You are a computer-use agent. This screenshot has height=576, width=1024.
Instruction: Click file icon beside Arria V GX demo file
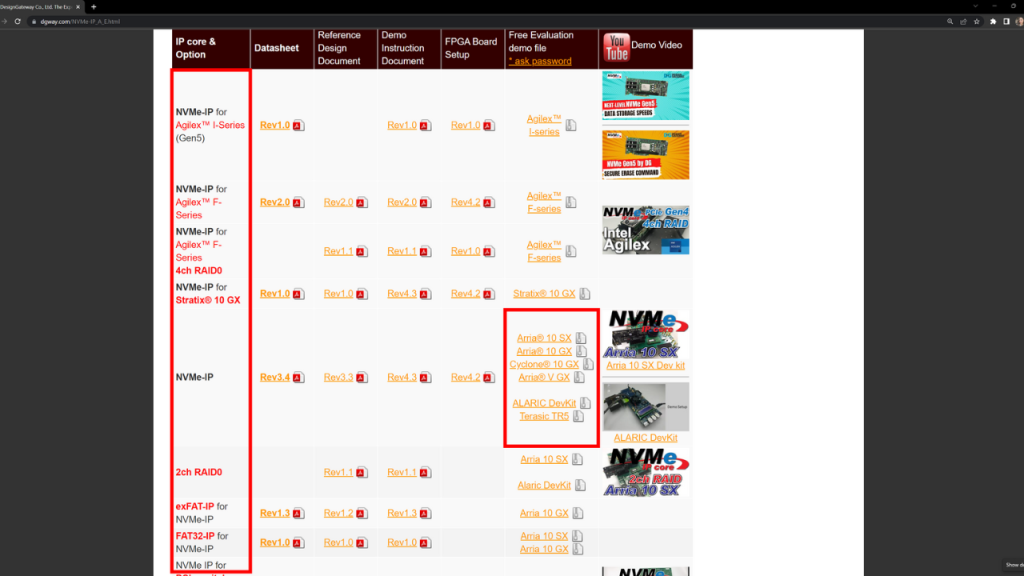(x=579, y=377)
